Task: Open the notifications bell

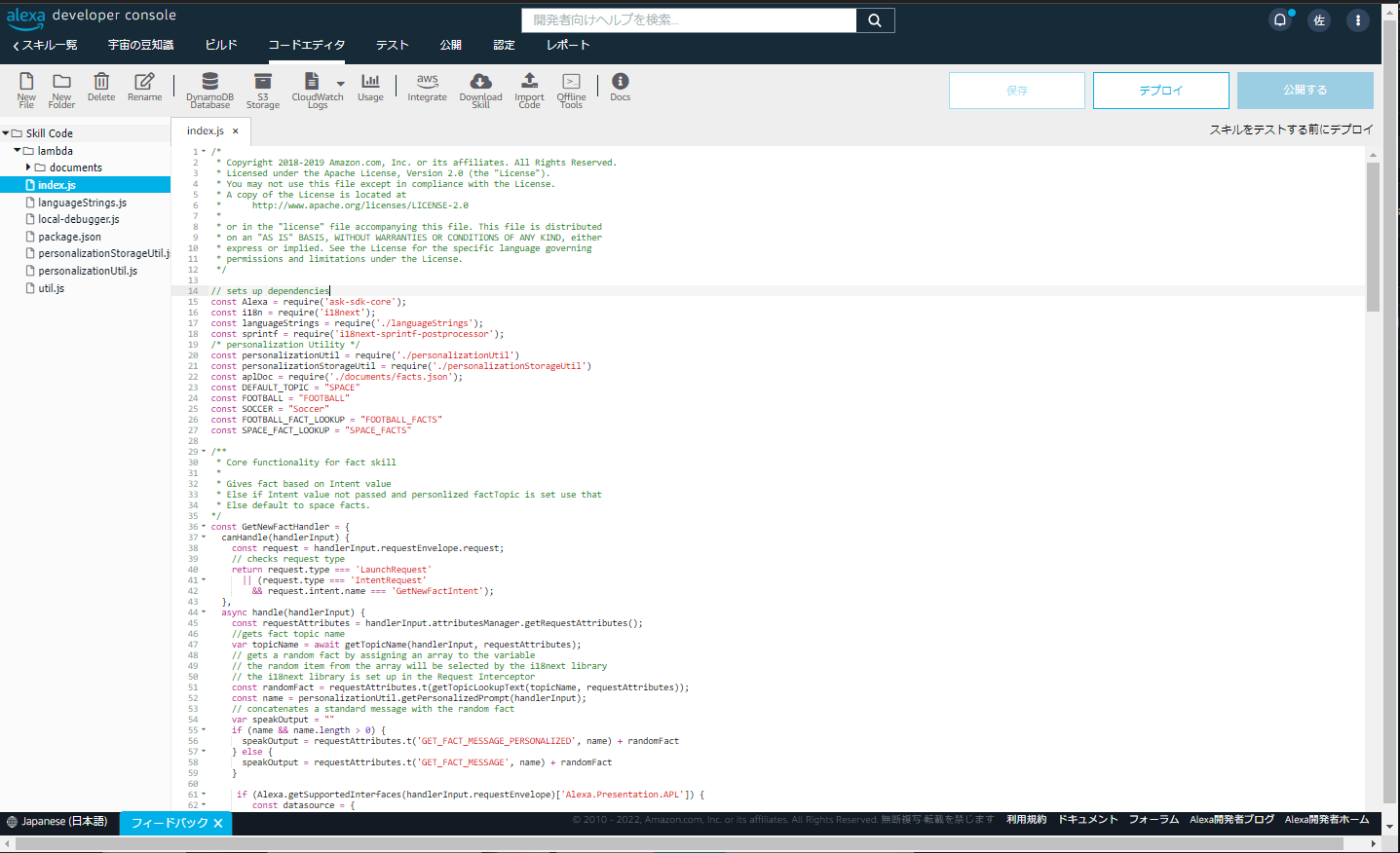Action: (x=1279, y=19)
